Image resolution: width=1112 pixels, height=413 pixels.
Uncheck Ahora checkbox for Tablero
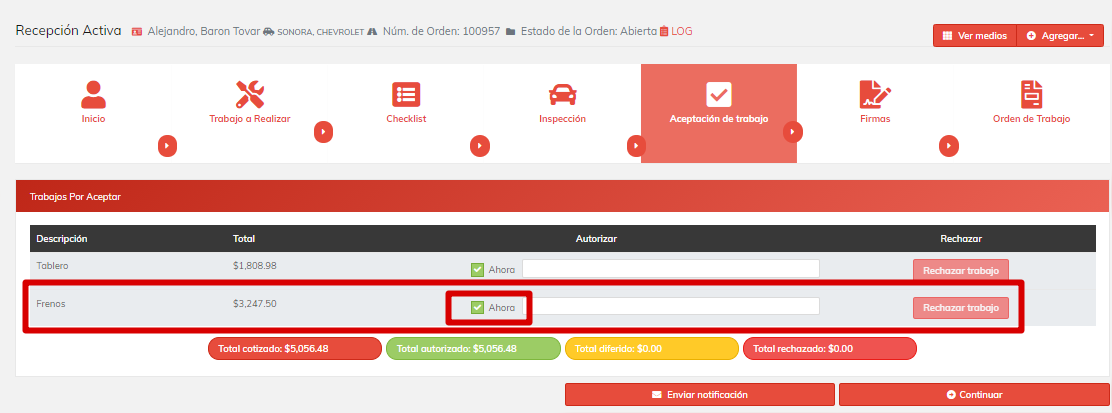coord(477,269)
